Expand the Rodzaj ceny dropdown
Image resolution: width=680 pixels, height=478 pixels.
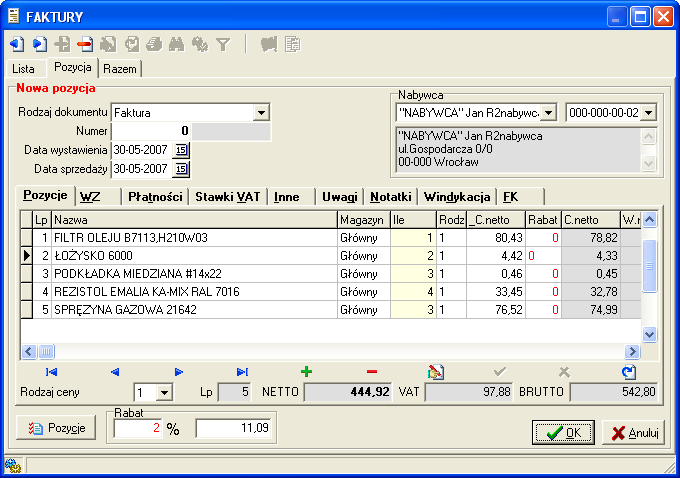pos(164,393)
